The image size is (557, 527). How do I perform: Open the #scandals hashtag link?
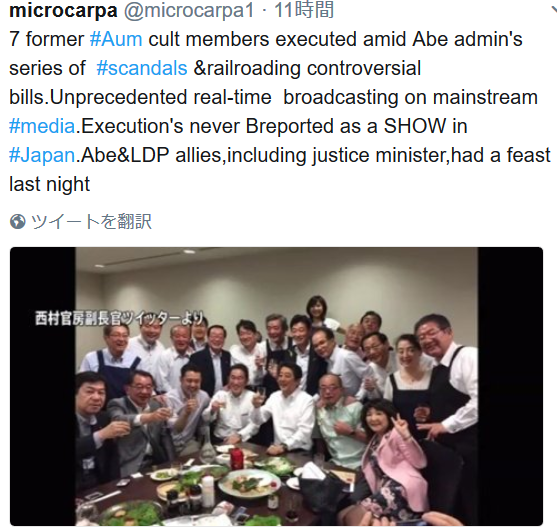click(142, 68)
